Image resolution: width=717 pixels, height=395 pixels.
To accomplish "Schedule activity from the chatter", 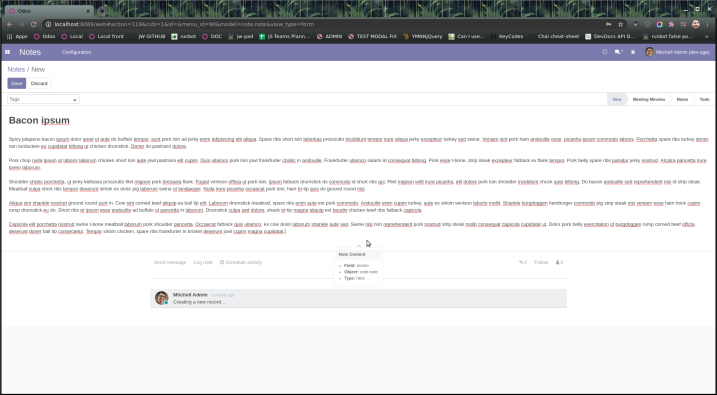I will click(241, 262).
